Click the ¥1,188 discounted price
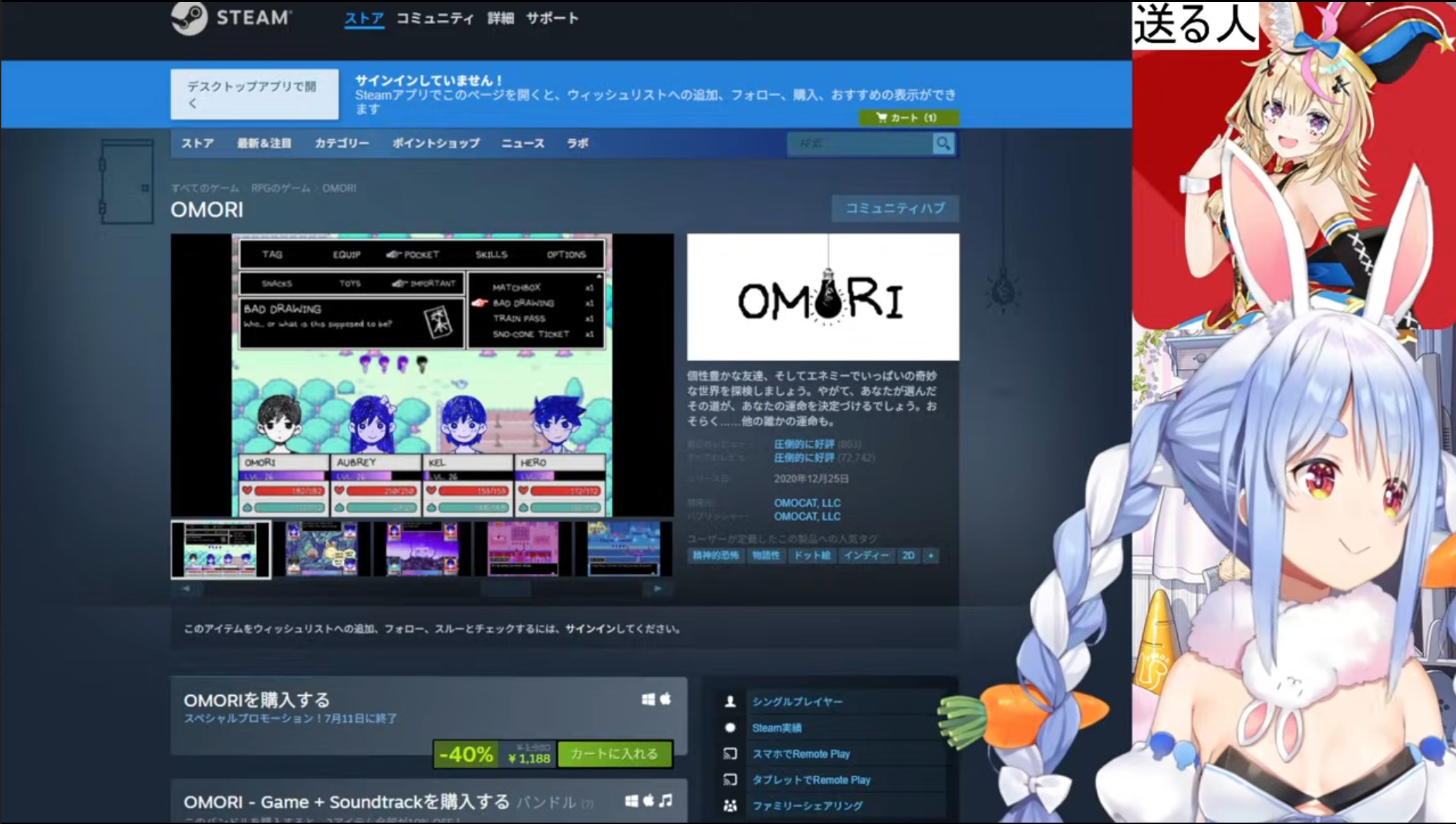The image size is (1456, 824). (x=529, y=758)
